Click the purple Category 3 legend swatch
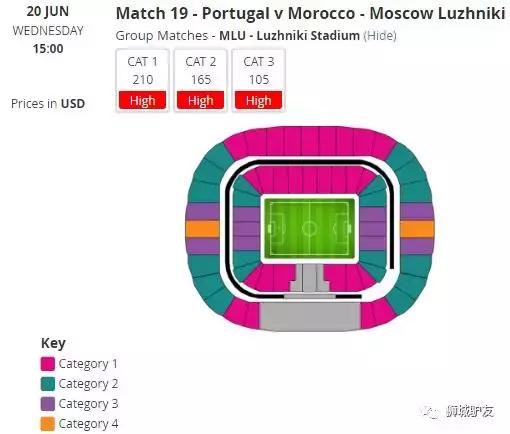This screenshot has height=434, width=510. 48,404
